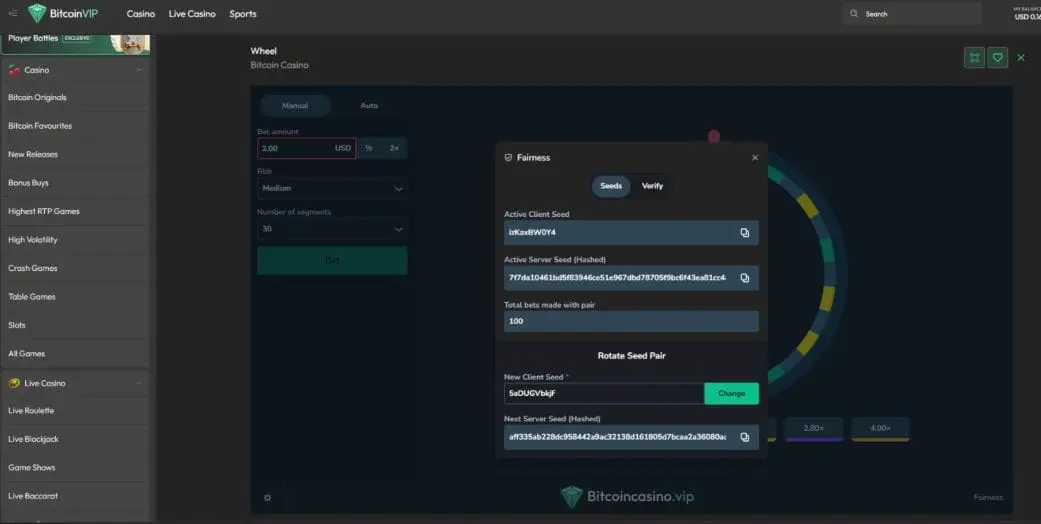Copy the Active Server Seed hash

click(x=744, y=278)
